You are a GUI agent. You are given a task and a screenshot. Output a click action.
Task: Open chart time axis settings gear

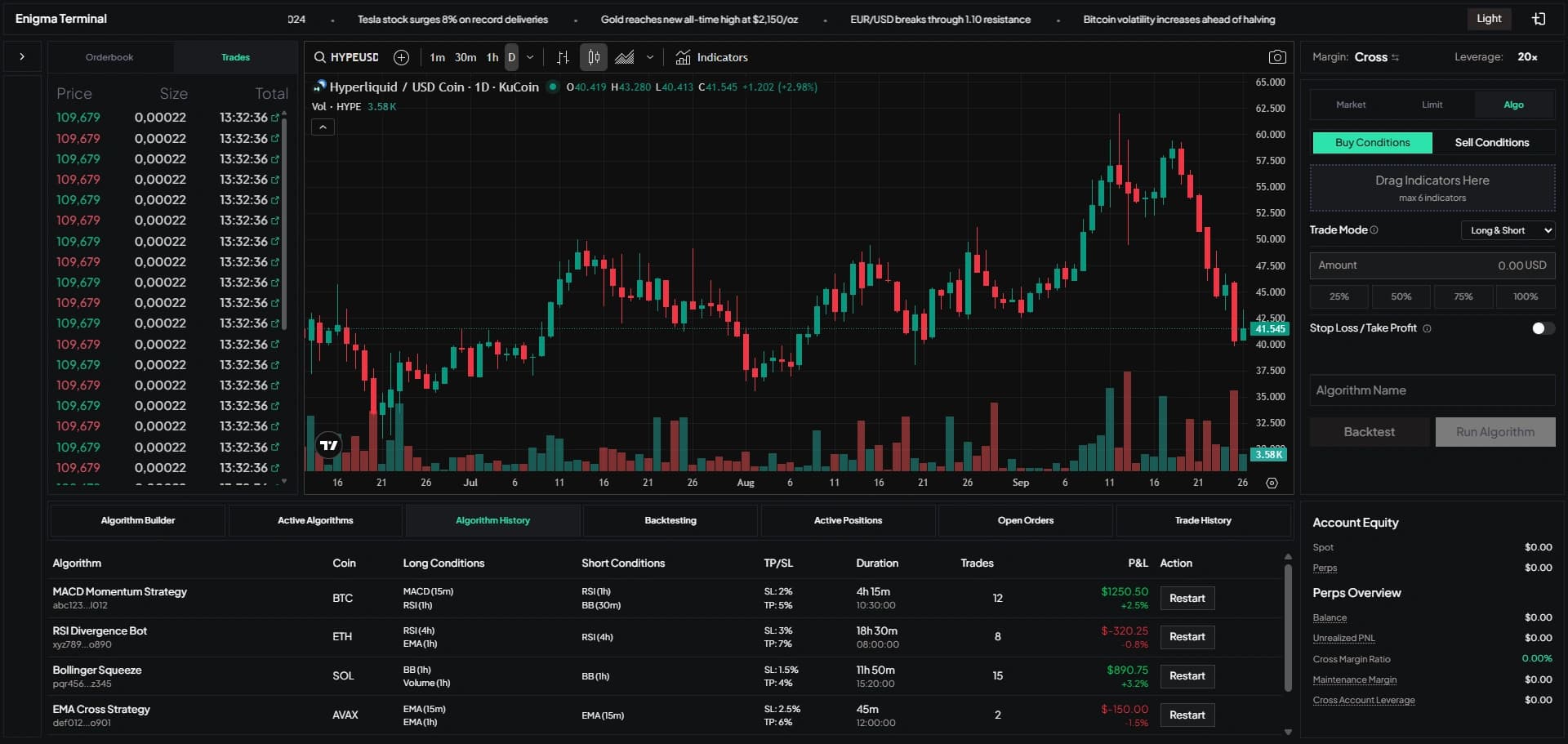point(1272,483)
